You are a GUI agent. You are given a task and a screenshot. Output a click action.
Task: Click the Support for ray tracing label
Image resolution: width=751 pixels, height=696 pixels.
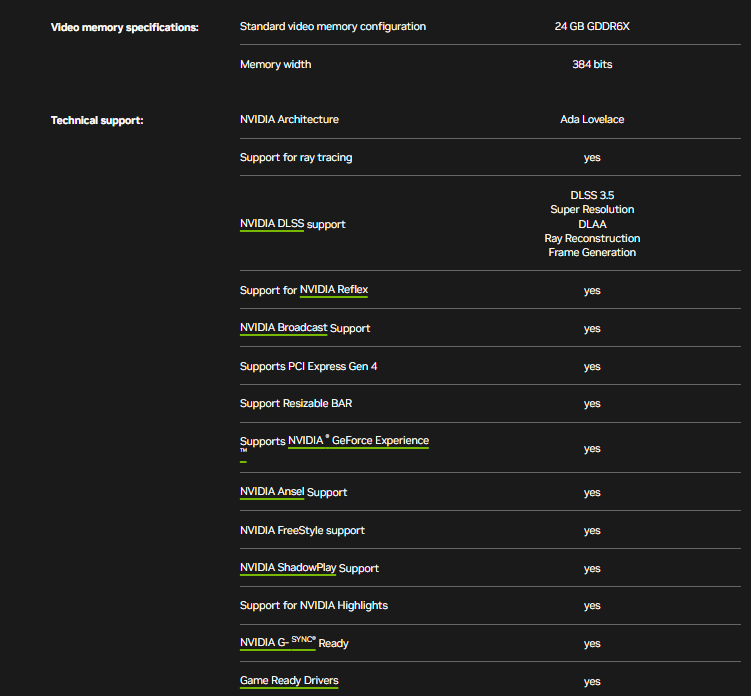coord(296,157)
